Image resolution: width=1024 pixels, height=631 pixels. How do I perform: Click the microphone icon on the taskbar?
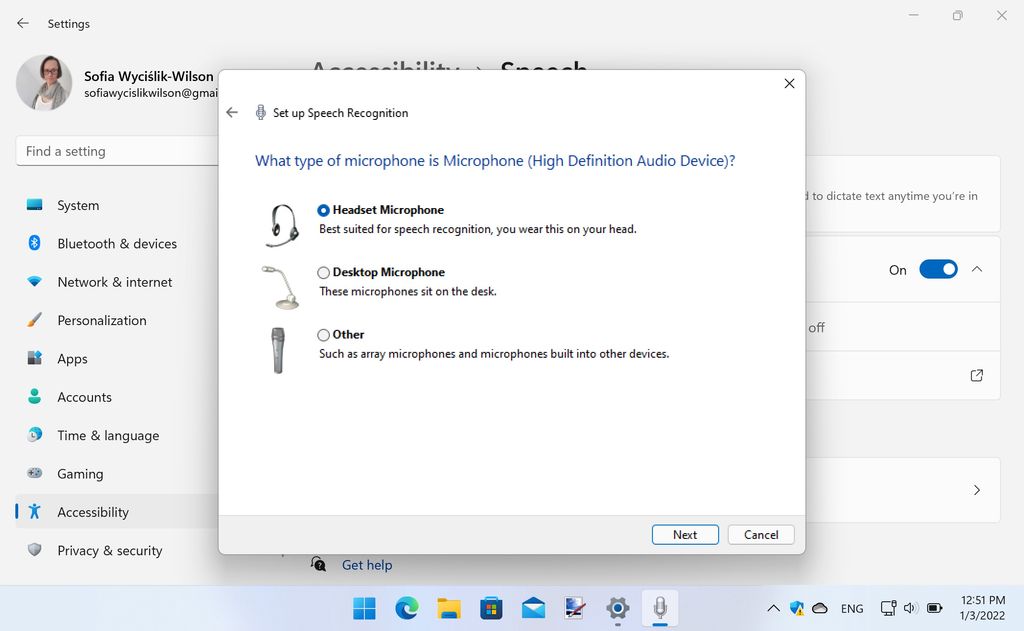[x=660, y=607]
